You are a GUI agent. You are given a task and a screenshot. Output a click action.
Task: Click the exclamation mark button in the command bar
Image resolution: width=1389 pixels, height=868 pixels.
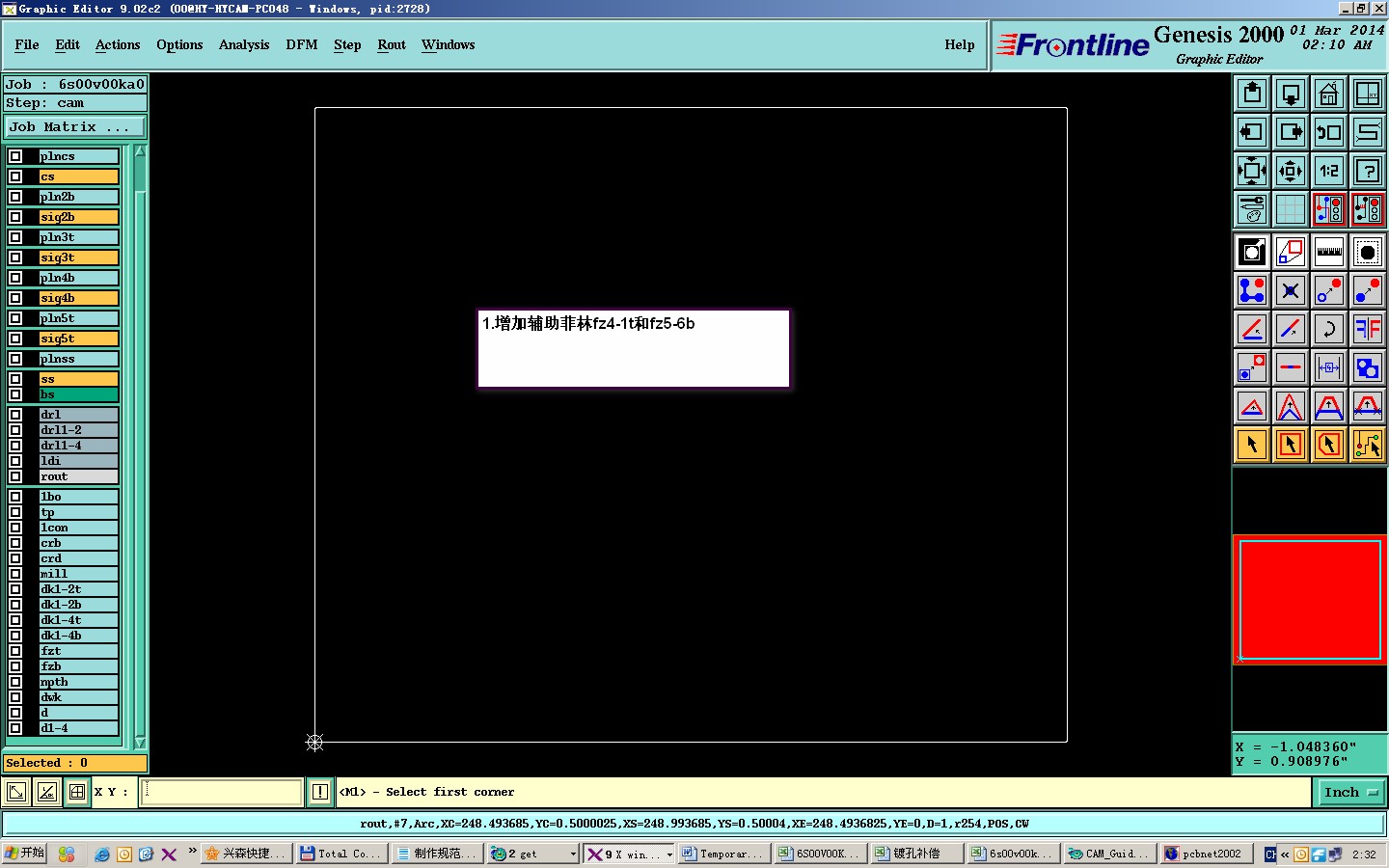[320, 792]
